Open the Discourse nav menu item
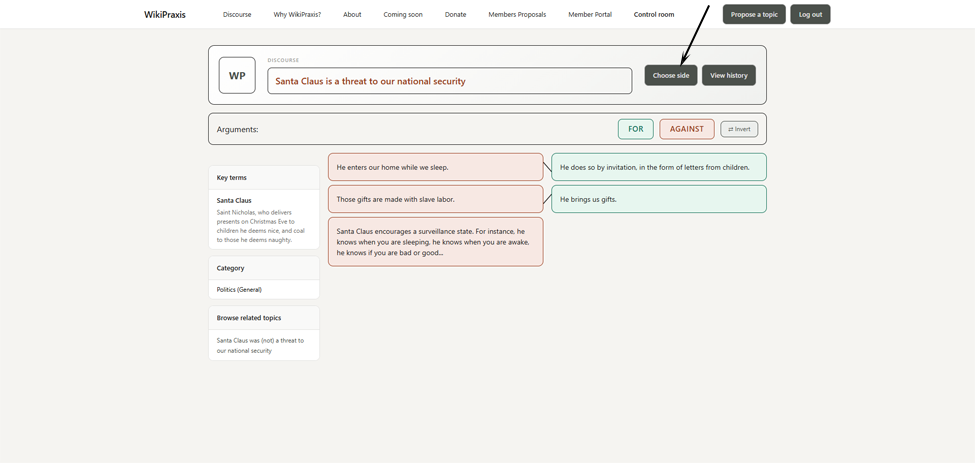 (x=237, y=14)
